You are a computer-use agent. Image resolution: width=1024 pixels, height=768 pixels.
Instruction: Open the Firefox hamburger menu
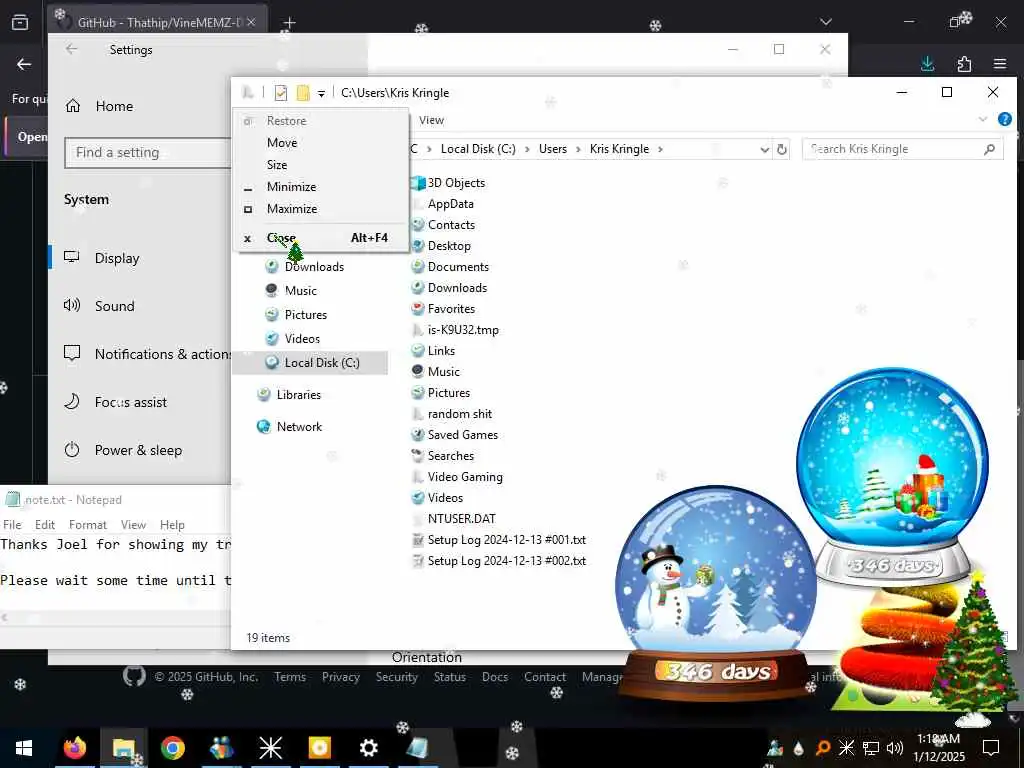coord(1000,64)
